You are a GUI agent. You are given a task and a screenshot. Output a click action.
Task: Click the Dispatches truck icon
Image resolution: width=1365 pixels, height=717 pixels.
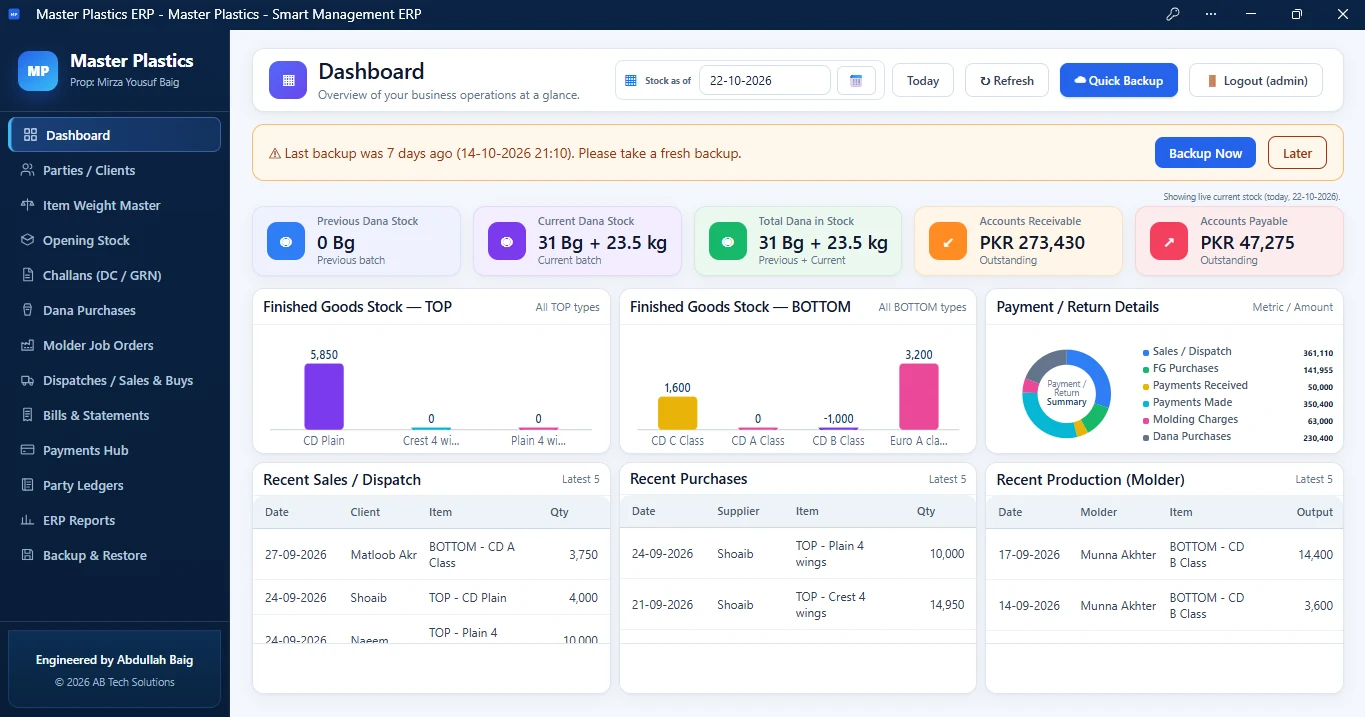coord(27,380)
